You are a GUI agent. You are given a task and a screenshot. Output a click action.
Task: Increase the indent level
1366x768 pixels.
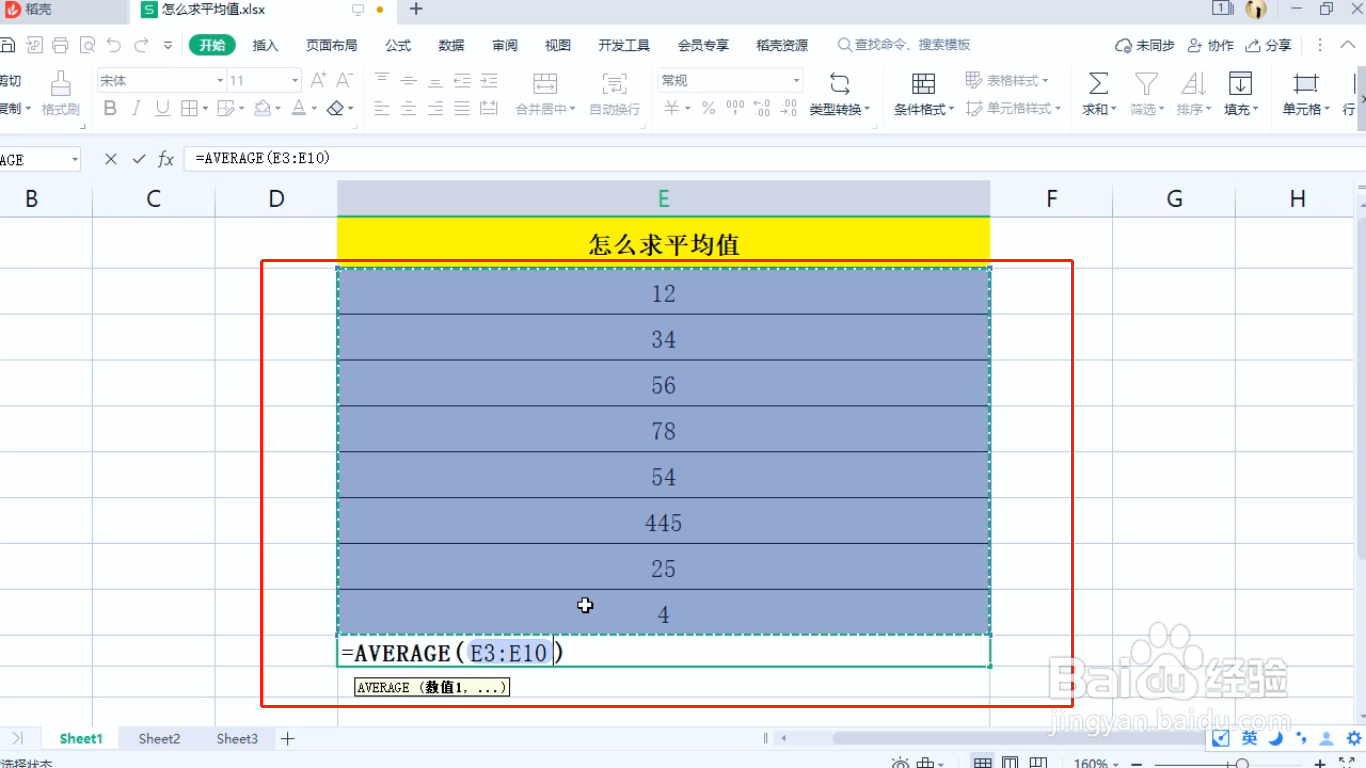tap(488, 80)
